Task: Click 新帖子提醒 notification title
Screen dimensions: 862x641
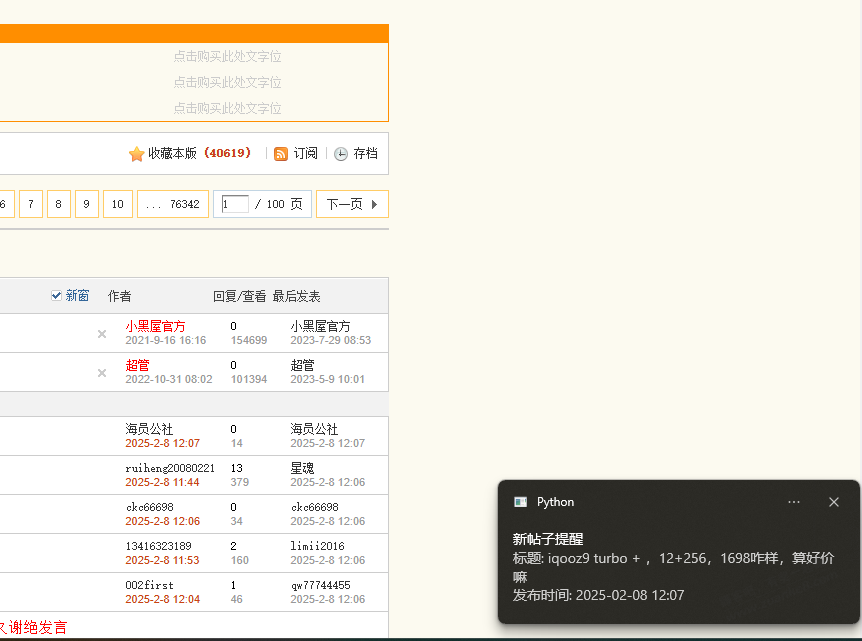Action: coord(548,539)
